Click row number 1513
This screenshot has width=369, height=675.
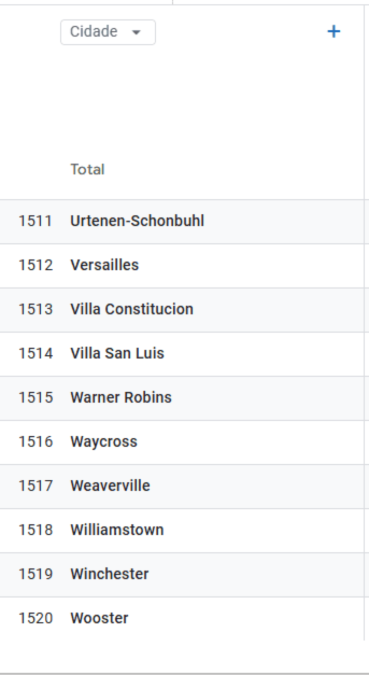pos(35,310)
